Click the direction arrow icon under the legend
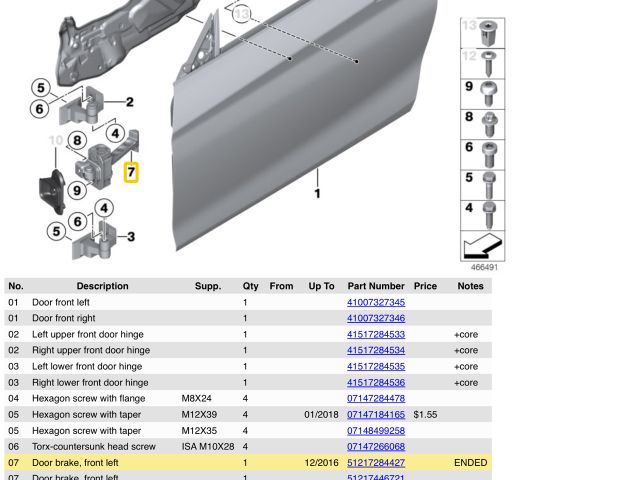The width and height of the screenshot is (640, 480). 482,246
